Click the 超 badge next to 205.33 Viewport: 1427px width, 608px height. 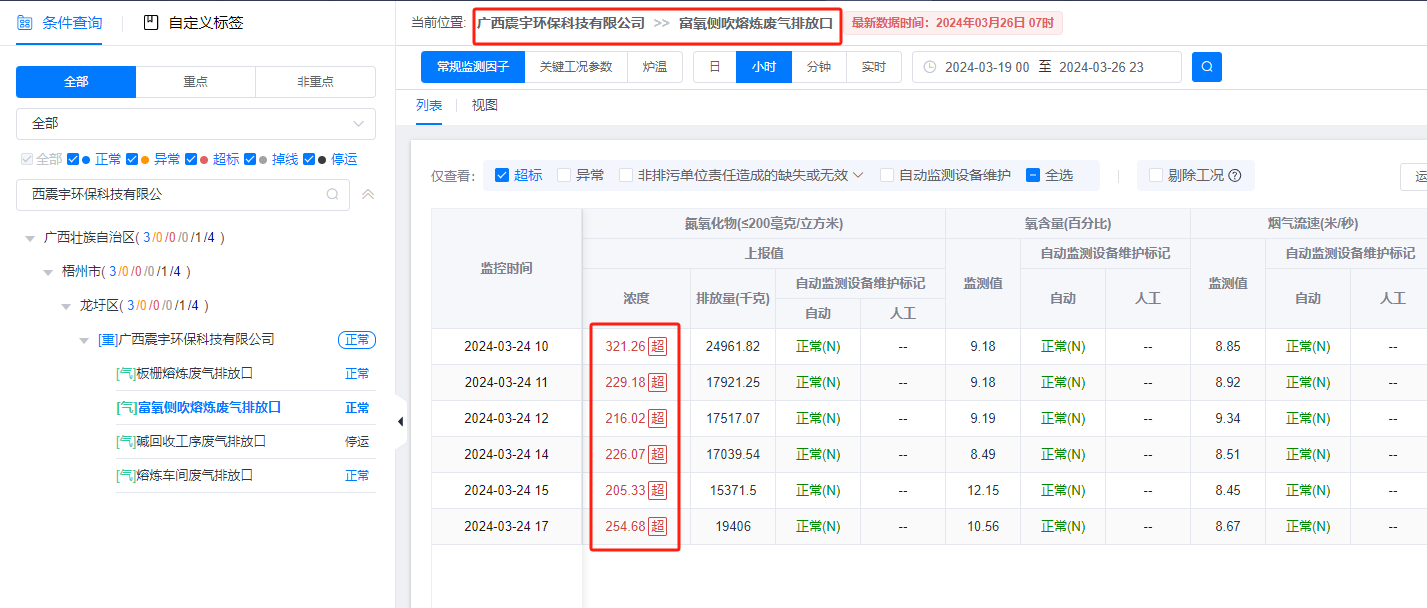pyautogui.click(x=657, y=491)
